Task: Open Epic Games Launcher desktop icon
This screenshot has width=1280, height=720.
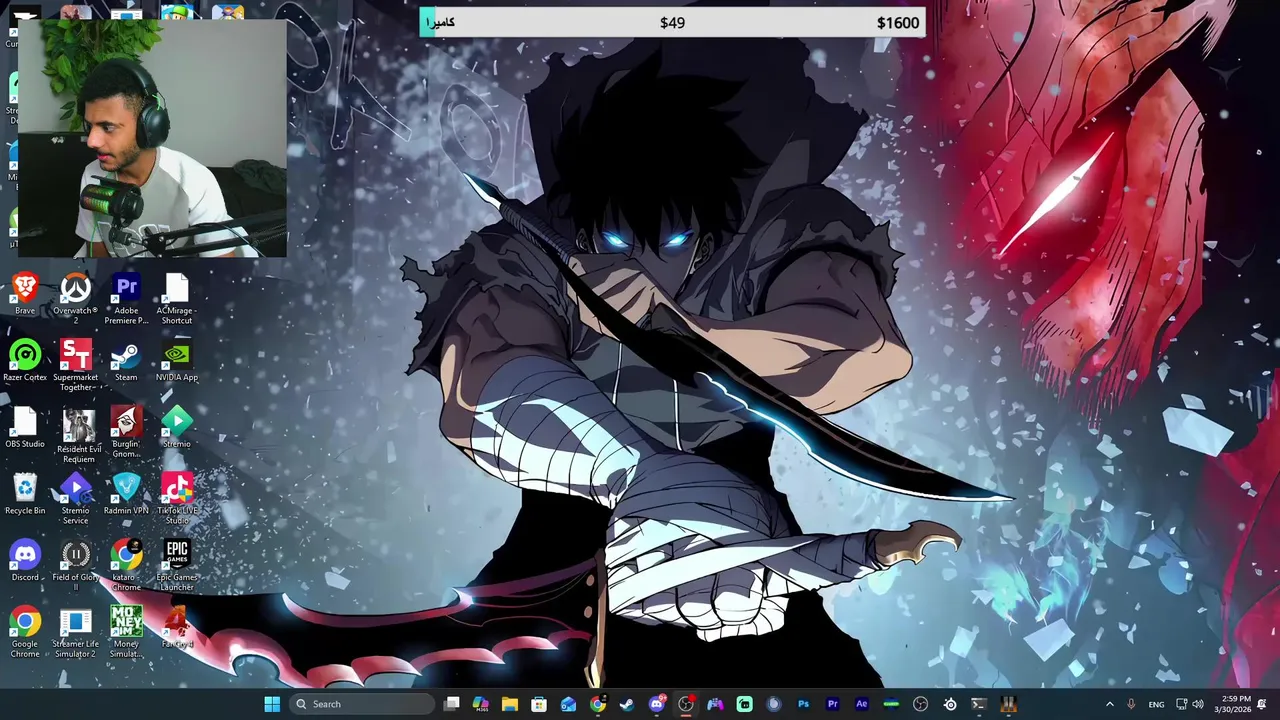Action: (177, 565)
